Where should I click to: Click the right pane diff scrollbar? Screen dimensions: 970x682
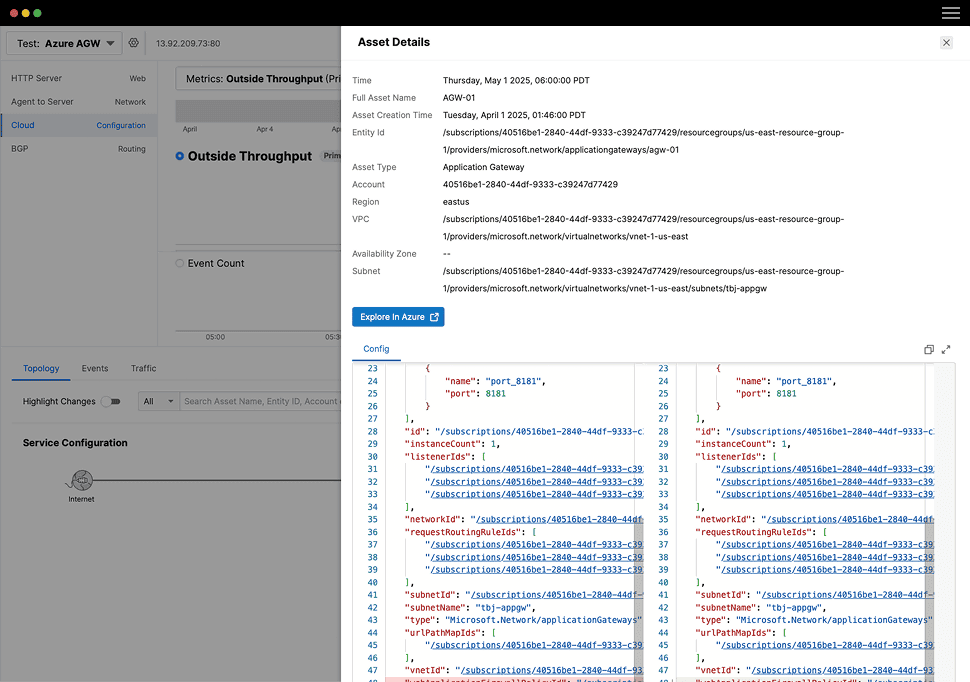point(928,520)
